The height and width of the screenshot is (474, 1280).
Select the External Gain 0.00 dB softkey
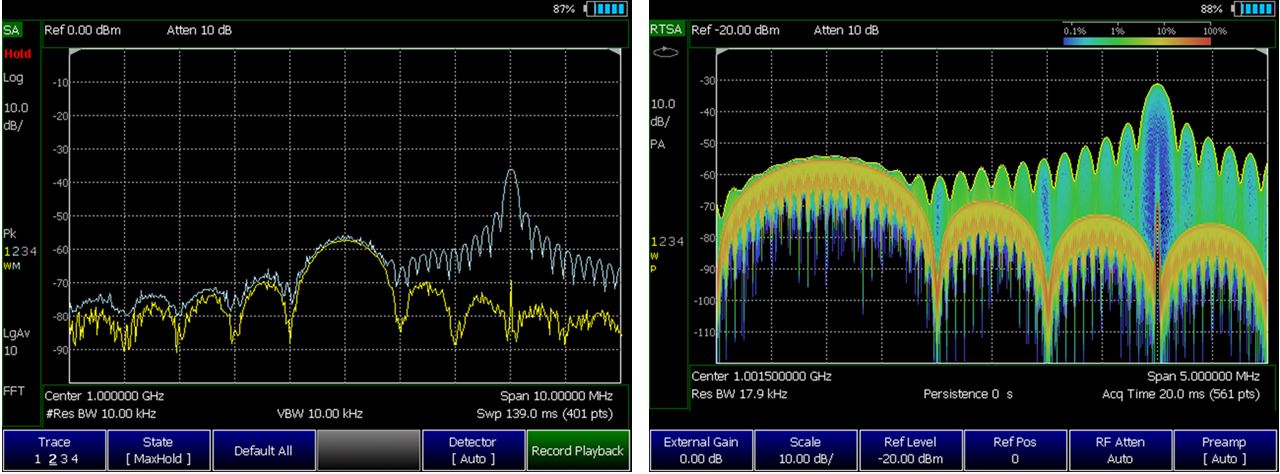[x=702, y=450]
